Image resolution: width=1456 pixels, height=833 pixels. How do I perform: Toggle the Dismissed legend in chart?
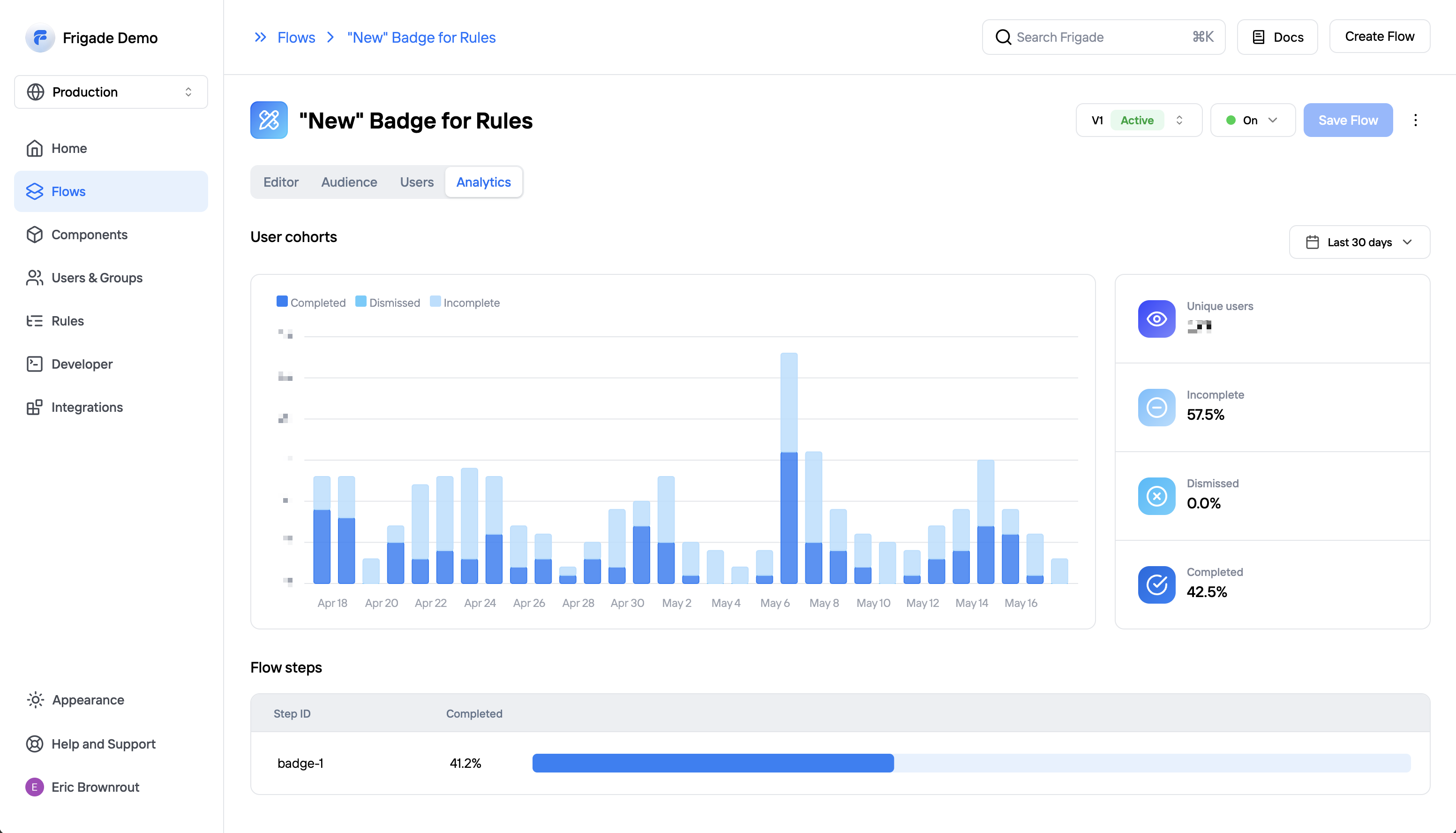click(x=388, y=302)
